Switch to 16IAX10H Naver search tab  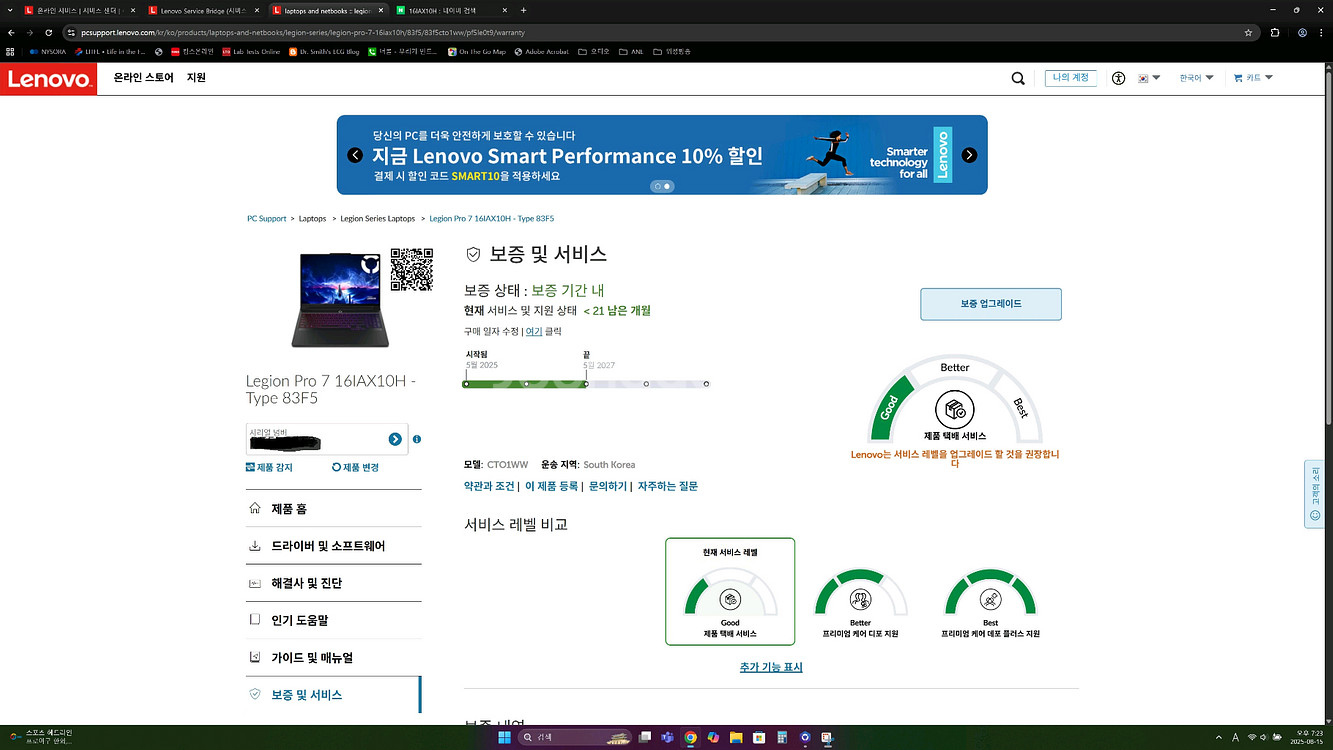pyautogui.click(x=451, y=10)
